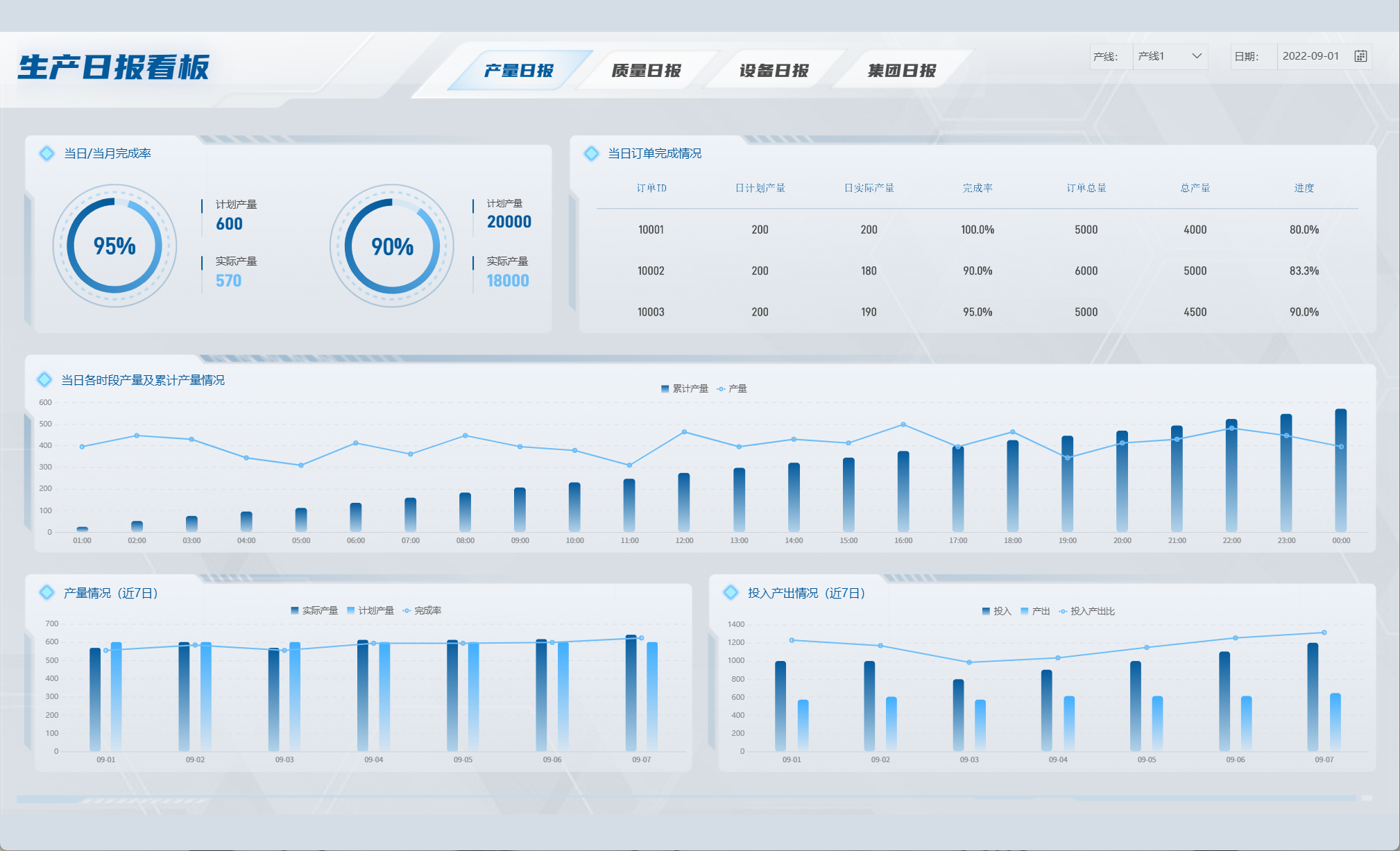1400x851 pixels.
Task: Click diamond icon beside 当日订单完成情况 title
Action: coord(591,153)
